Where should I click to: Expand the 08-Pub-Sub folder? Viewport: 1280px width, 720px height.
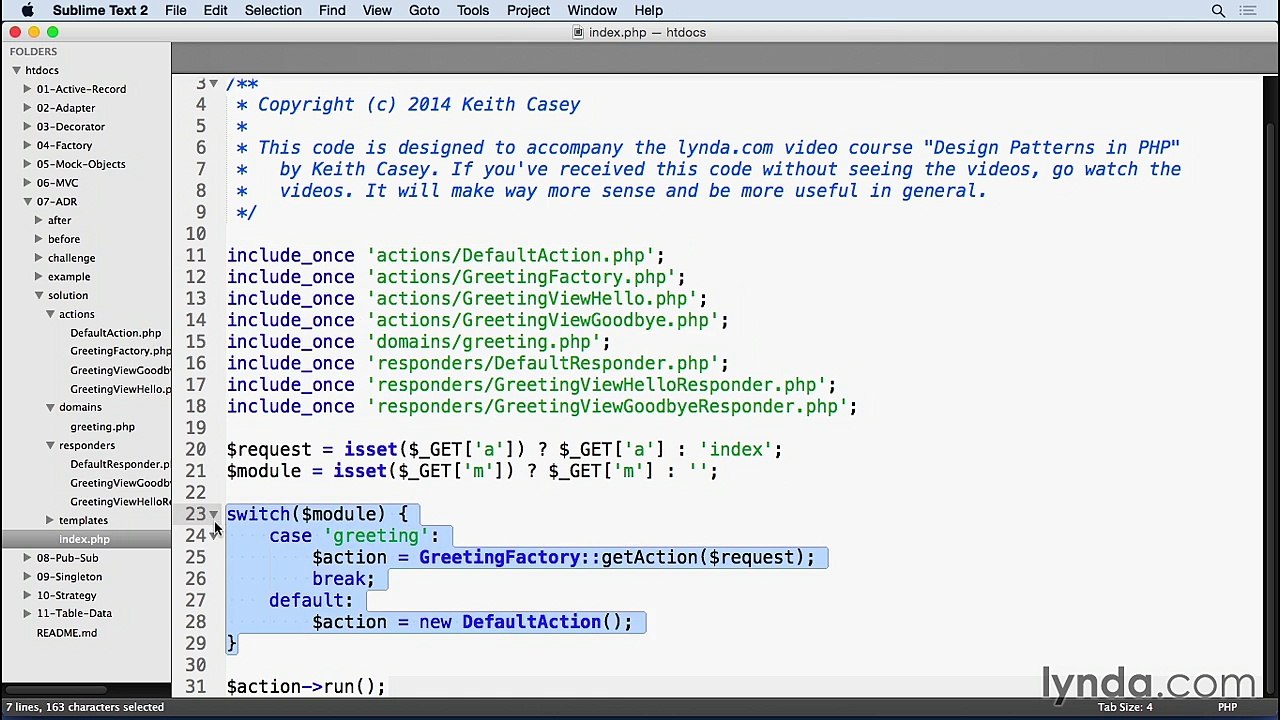tap(28, 558)
